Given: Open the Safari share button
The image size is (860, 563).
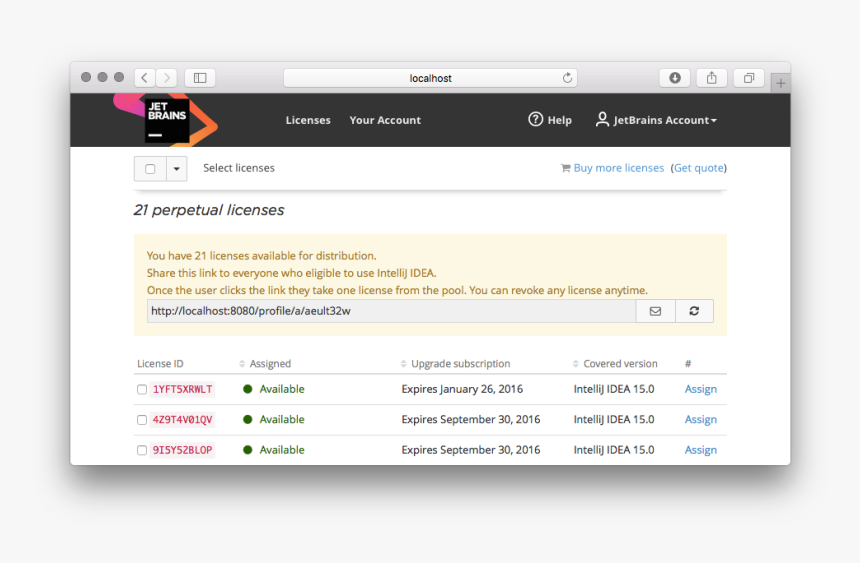Looking at the screenshot, I should (711, 78).
